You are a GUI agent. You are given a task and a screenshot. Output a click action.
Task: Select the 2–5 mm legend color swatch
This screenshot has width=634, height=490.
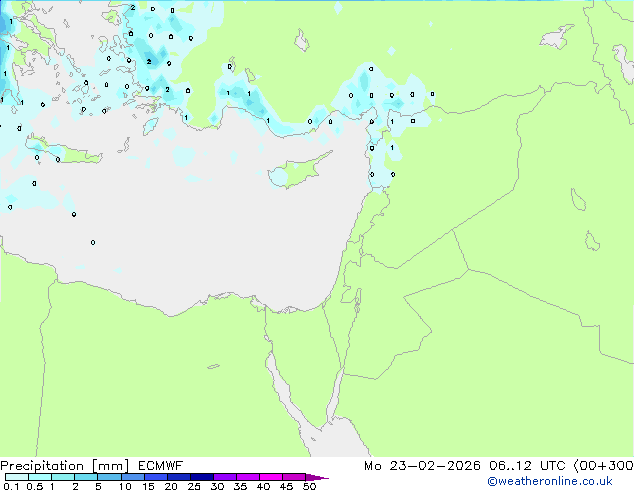click(x=86, y=477)
